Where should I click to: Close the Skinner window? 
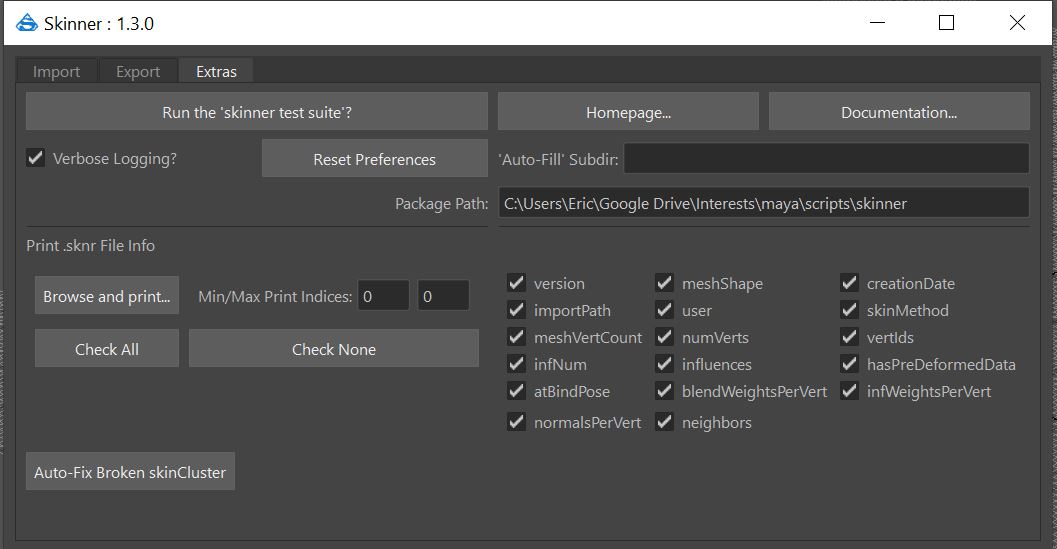(x=1017, y=23)
